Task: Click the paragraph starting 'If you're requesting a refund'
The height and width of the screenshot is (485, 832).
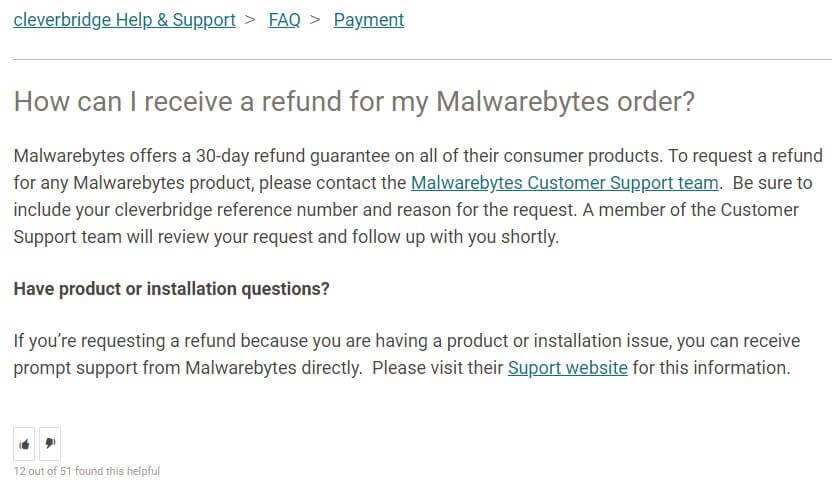Action: pyautogui.click(x=406, y=354)
